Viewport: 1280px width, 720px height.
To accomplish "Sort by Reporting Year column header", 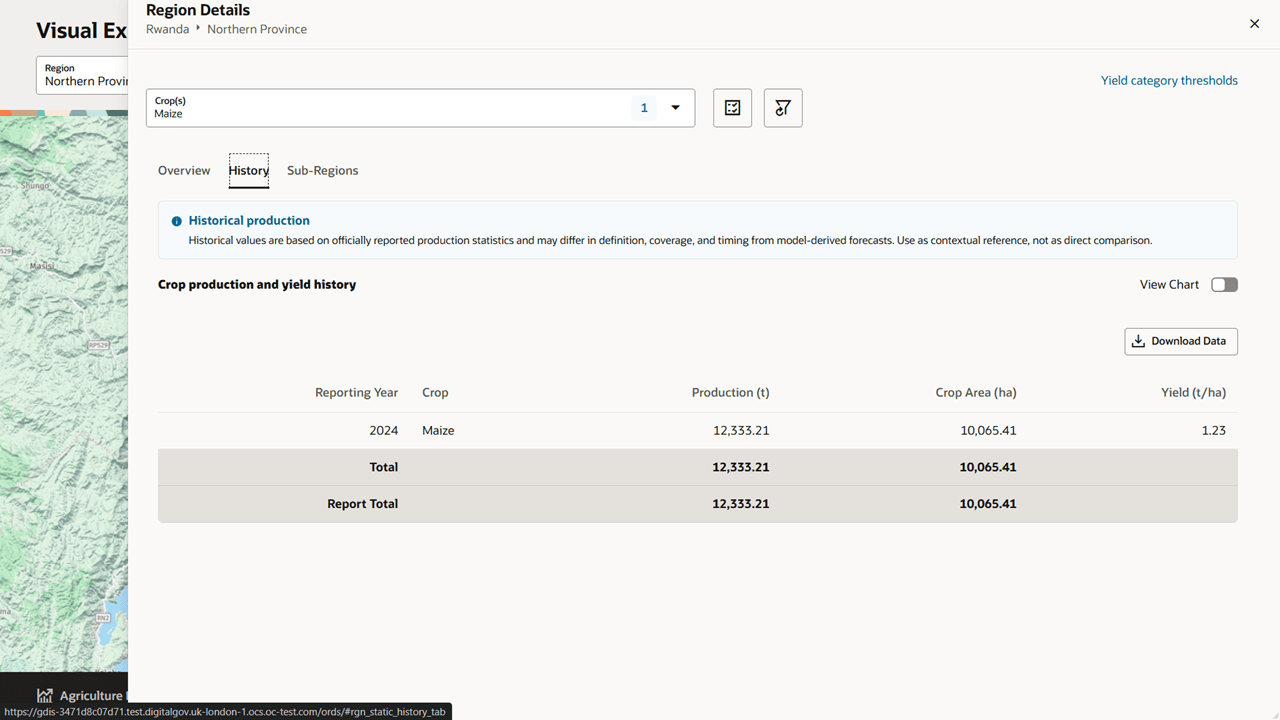I will (x=356, y=392).
